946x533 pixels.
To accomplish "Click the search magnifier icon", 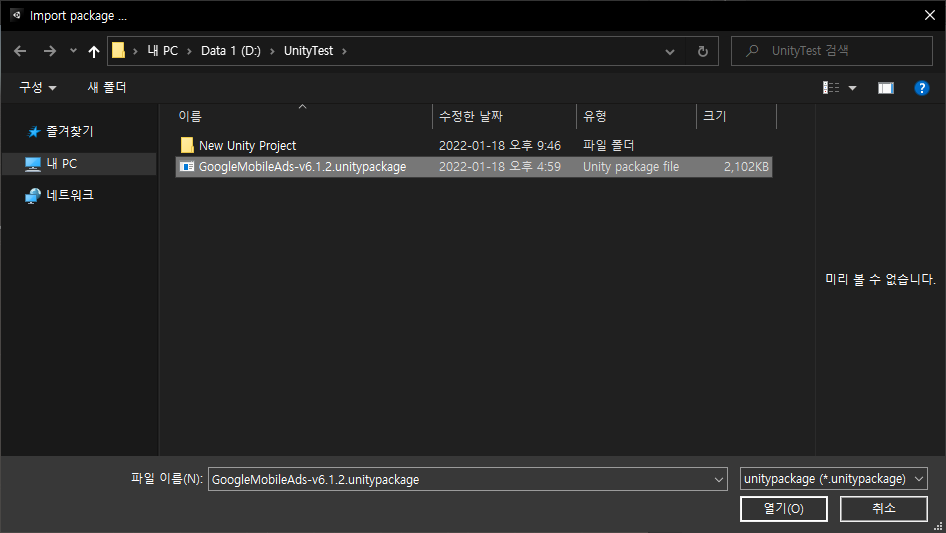I will pyautogui.click(x=752, y=51).
